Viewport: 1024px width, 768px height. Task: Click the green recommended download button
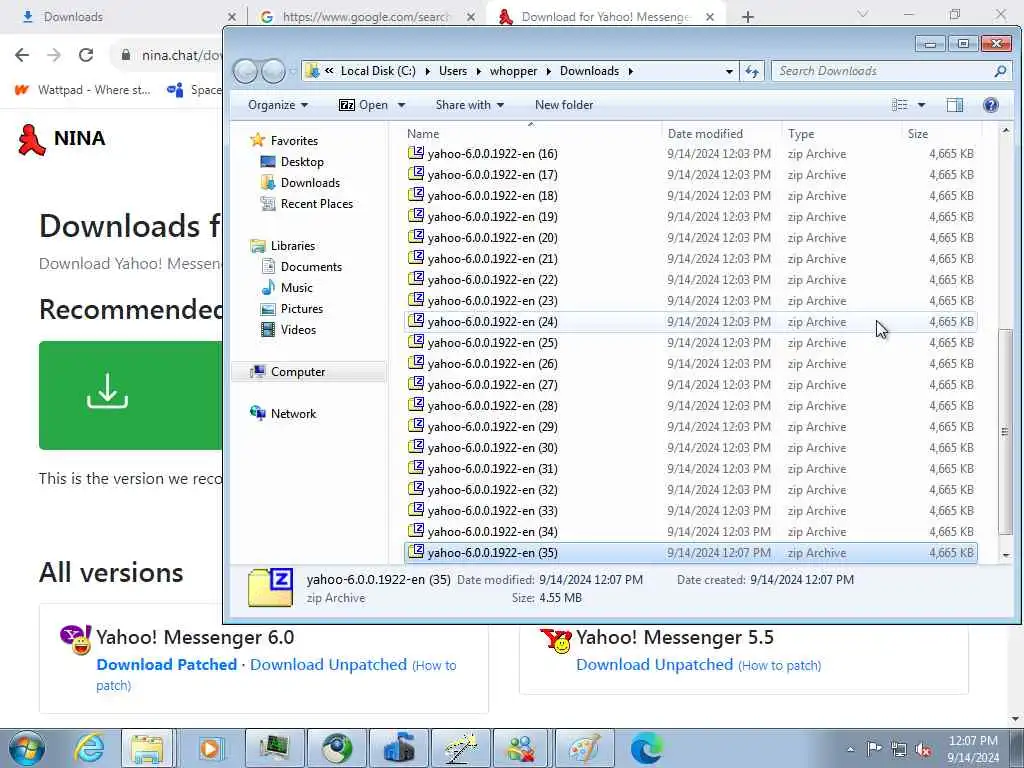[x=131, y=395]
